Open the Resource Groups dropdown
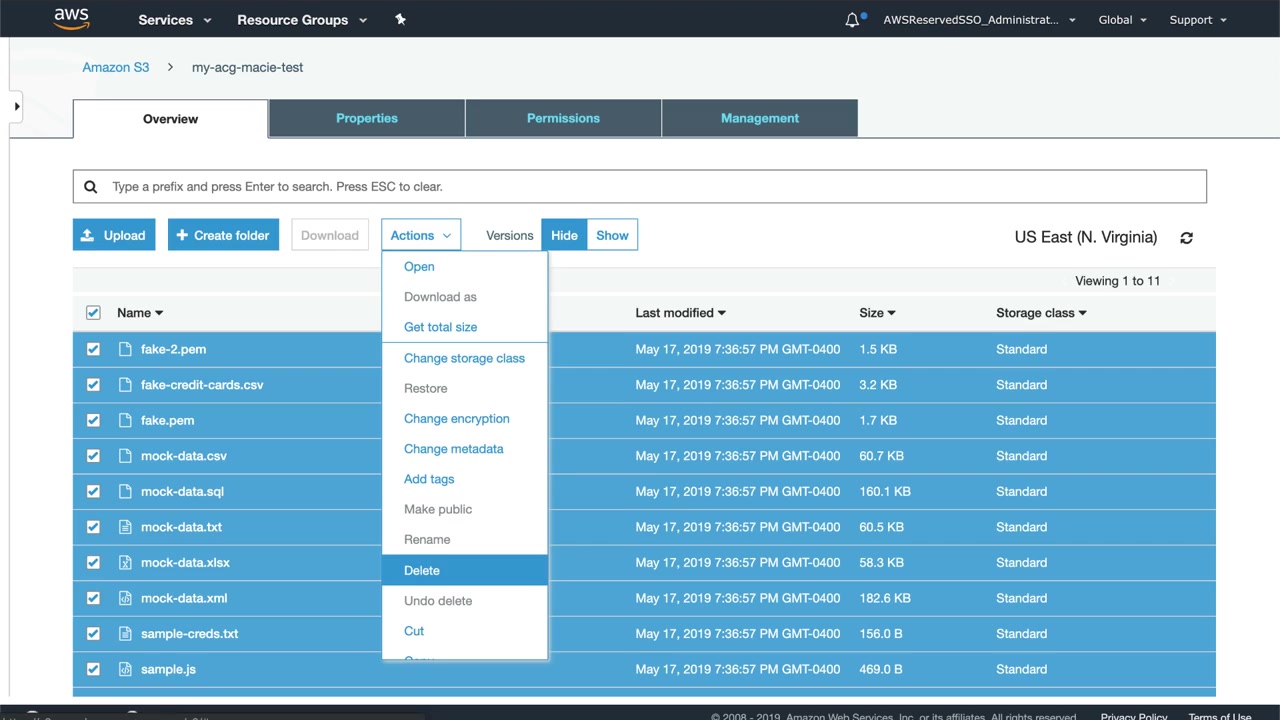The width and height of the screenshot is (1280, 720). tap(302, 20)
